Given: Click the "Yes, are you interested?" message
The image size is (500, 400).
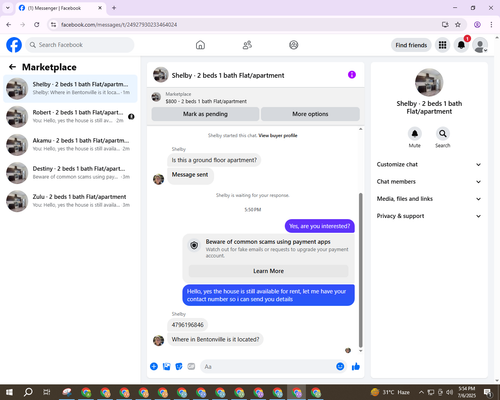Looking at the screenshot, I should point(320,226).
